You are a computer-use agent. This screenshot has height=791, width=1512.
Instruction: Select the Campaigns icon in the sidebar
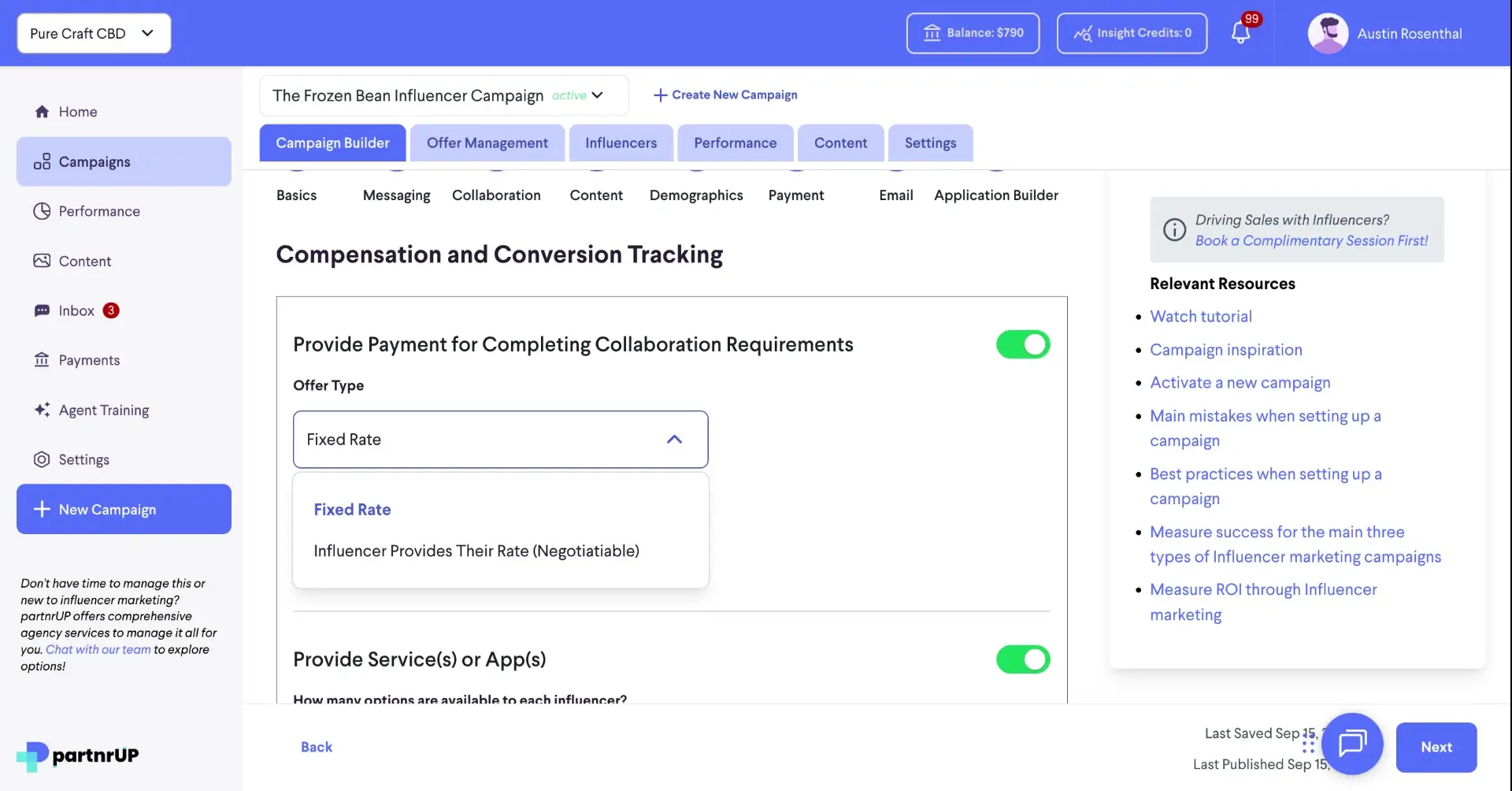(x=43, y=161)
